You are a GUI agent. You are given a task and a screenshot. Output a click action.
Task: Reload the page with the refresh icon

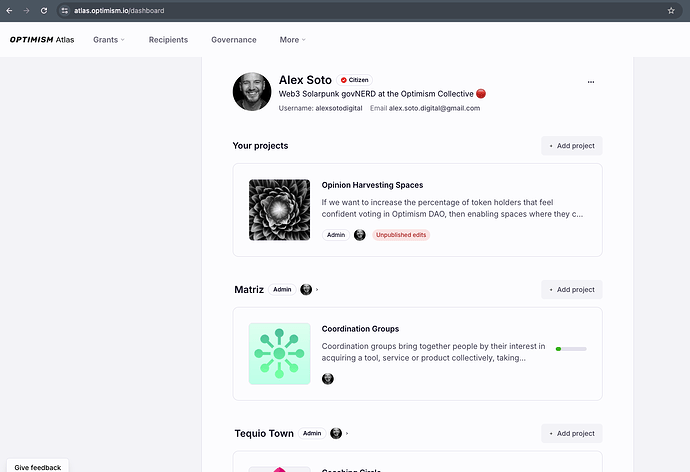click(x=44, y=10)
